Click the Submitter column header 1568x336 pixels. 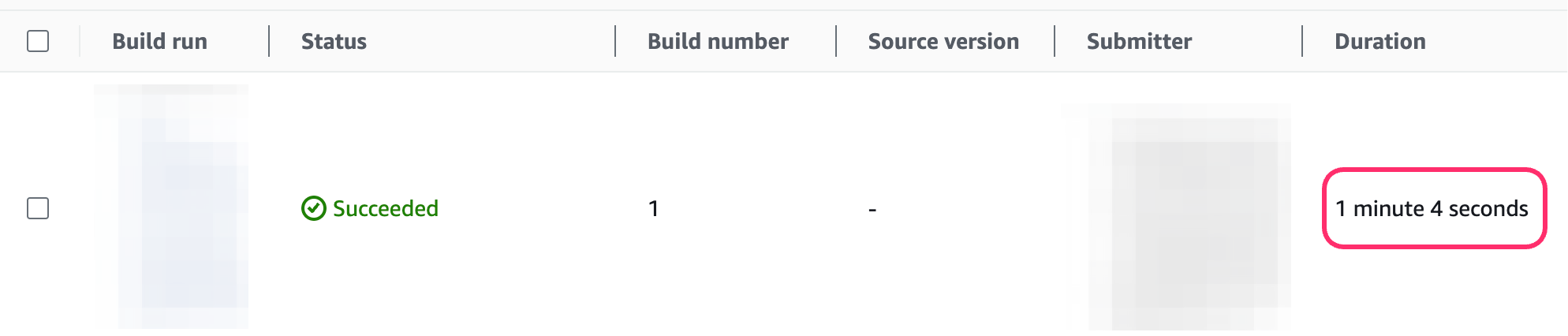point(1139,41)
